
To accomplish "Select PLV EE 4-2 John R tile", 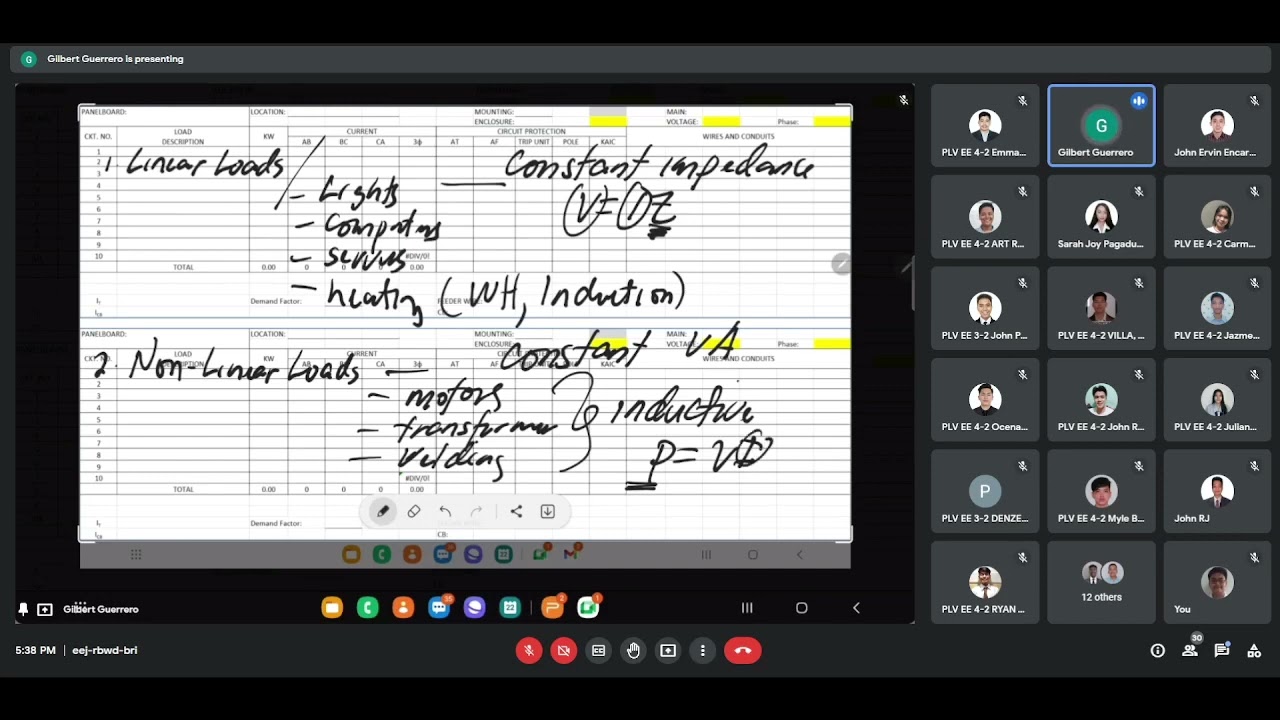I will tap(1101, 399).
